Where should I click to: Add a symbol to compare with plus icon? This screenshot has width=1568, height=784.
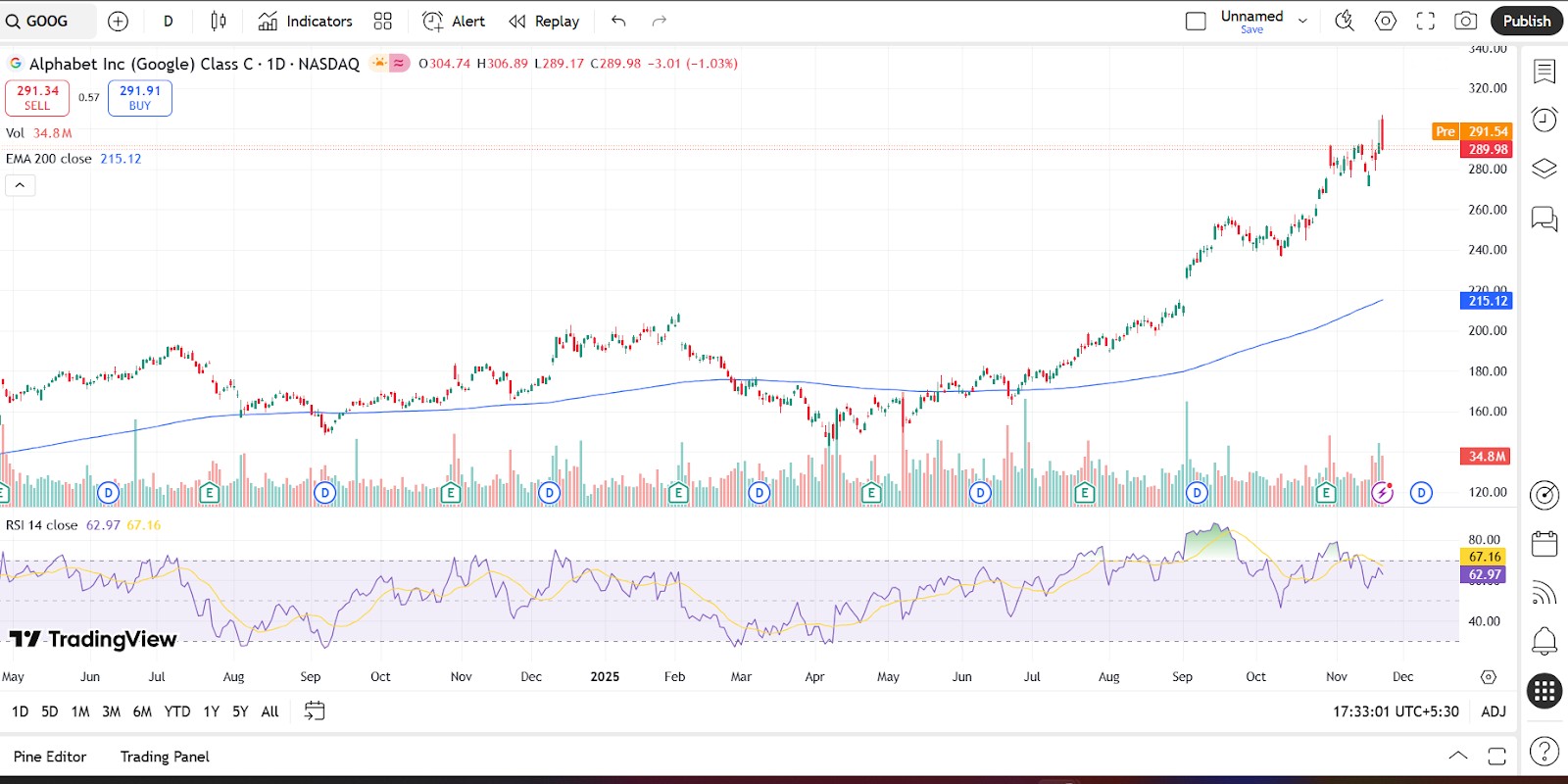118,21
